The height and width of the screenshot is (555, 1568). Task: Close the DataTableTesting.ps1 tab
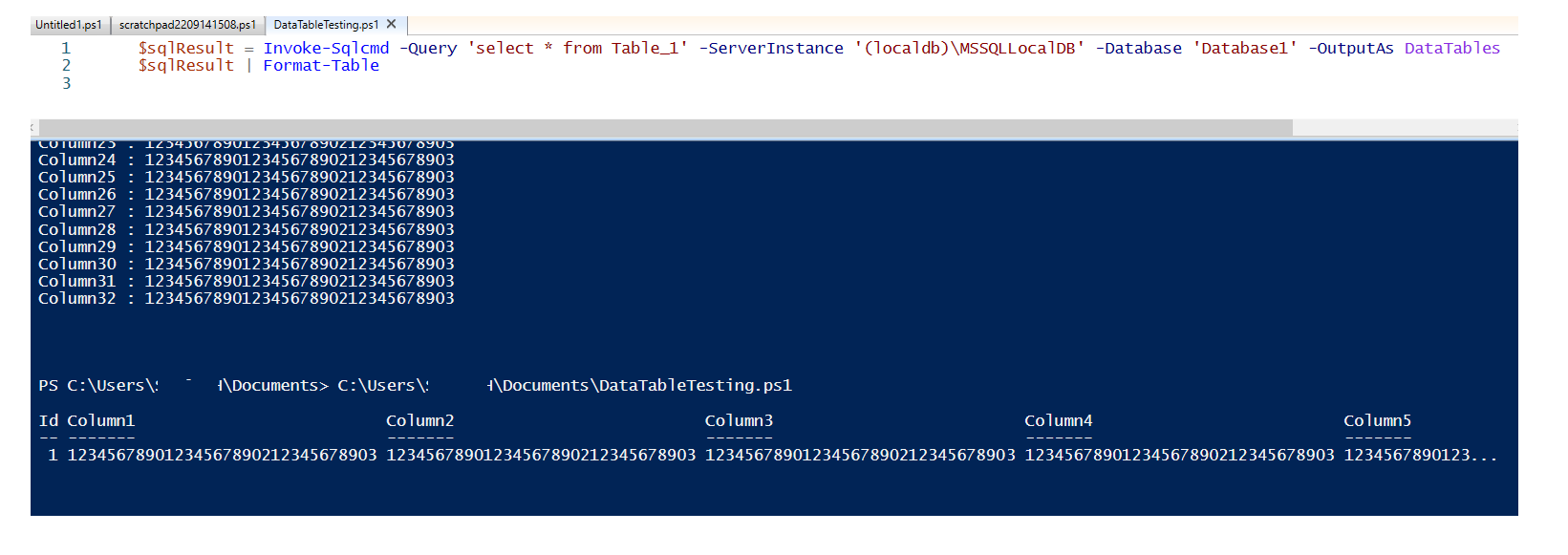pyautogui.click(x=391, y=24)
